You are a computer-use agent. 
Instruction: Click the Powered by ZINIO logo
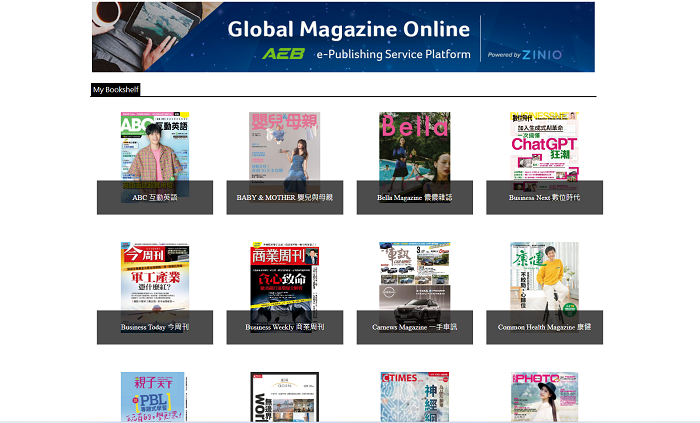[525, 55]
